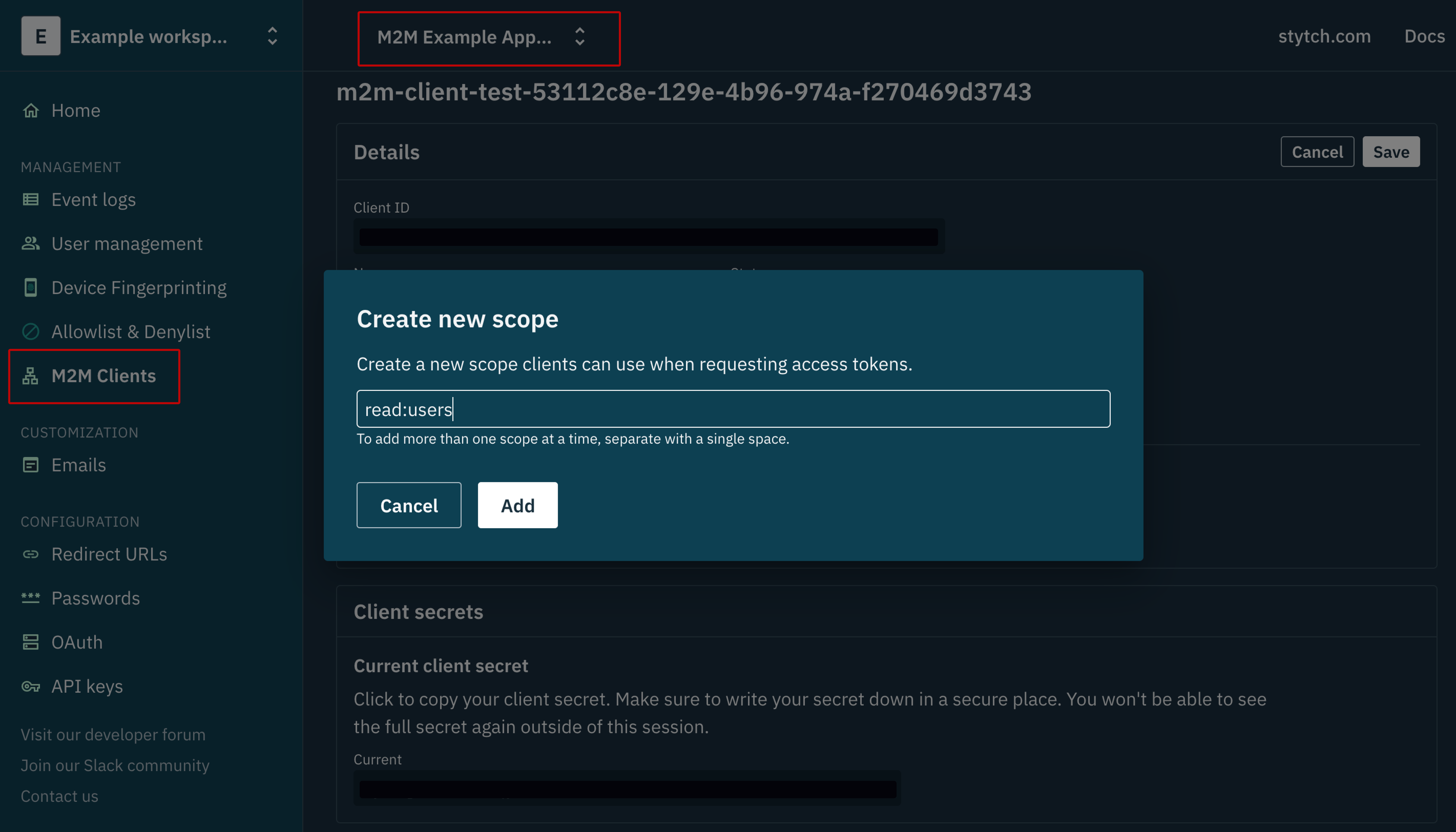Click the Emails envelope icon
The image size is (1456, 832).
(31, 465)
